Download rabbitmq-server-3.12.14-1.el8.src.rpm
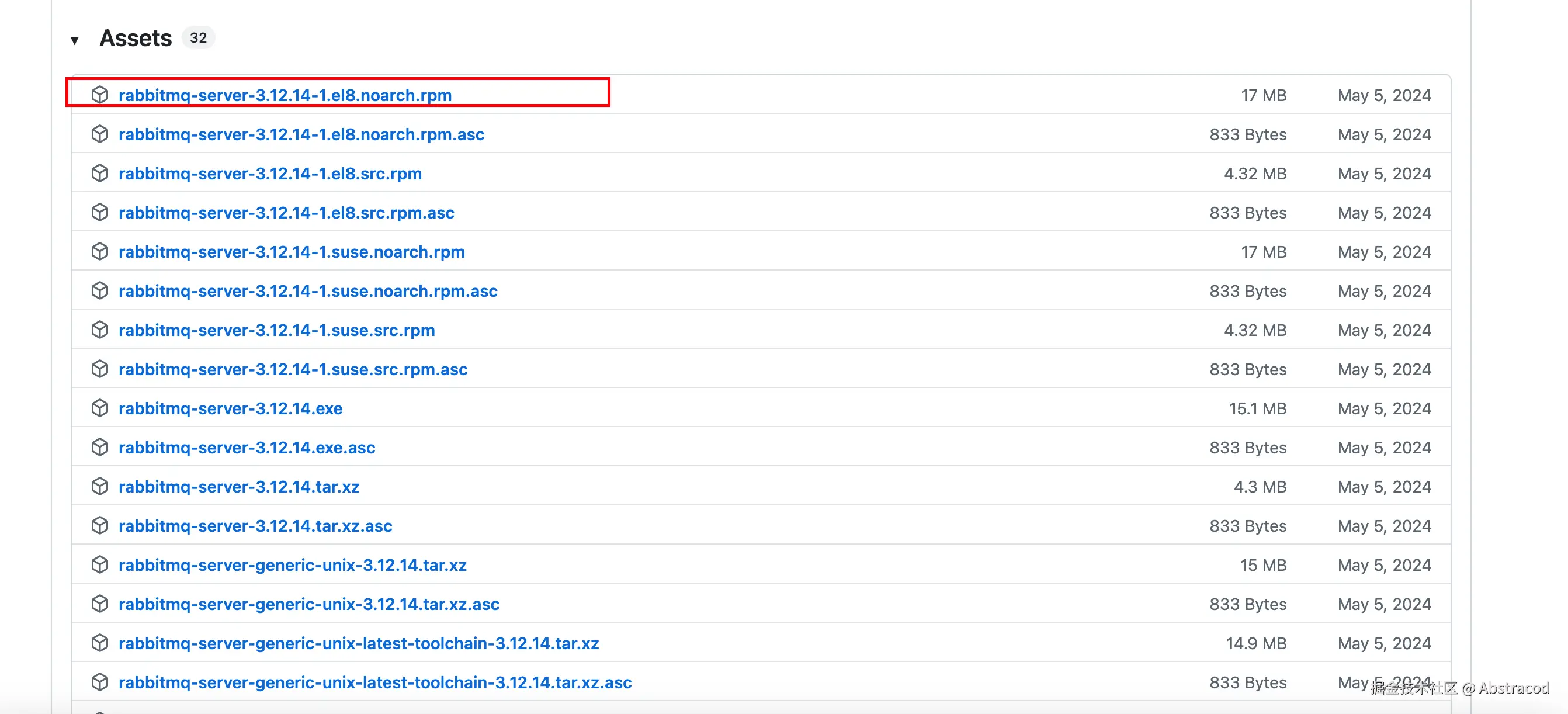This screenshot has height=714, width=1568. click(x=270, y=174)
